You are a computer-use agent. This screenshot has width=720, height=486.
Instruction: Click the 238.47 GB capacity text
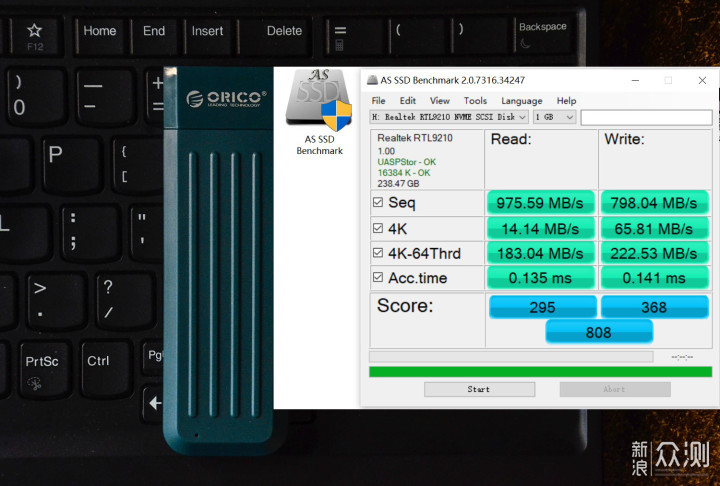398,183
